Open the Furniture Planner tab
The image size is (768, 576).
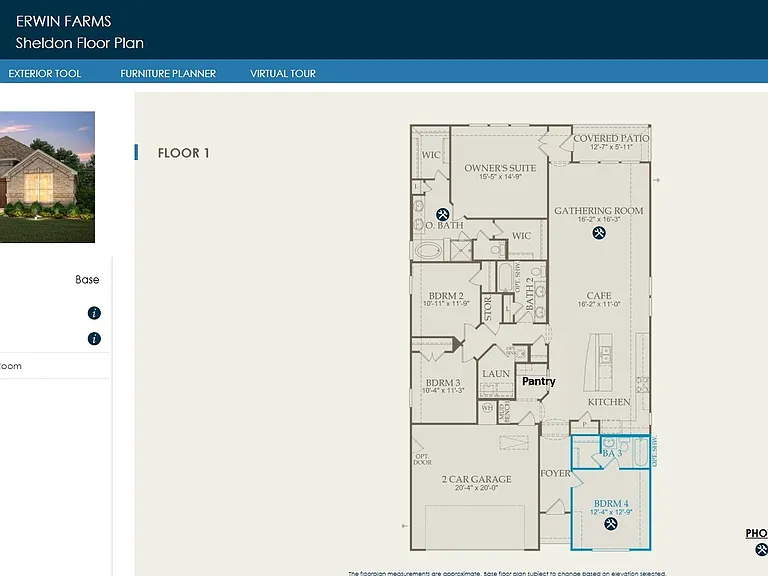click(168, 73)
